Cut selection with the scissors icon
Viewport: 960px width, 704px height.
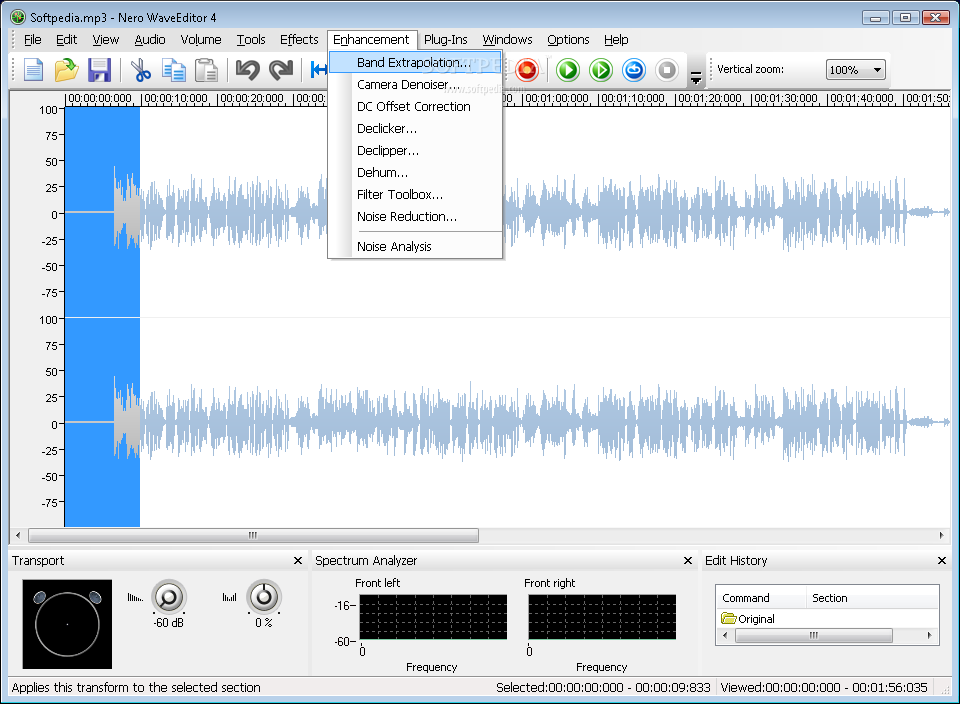point(141,70)
